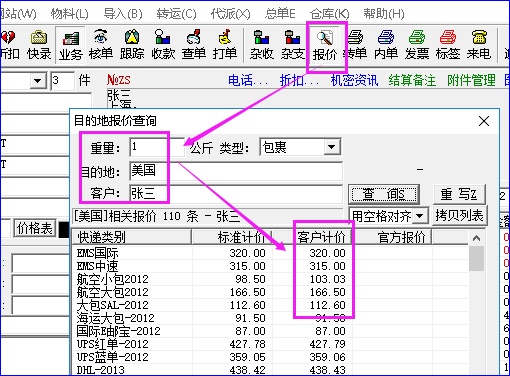
Task: Open the 物料(L) menu
Action: (69, 14)
